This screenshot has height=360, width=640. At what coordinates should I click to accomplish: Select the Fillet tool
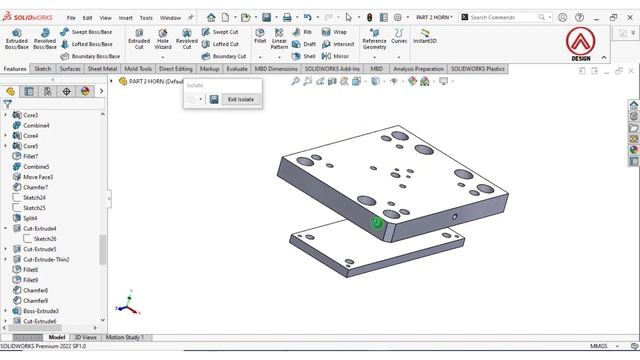(260, 36)
